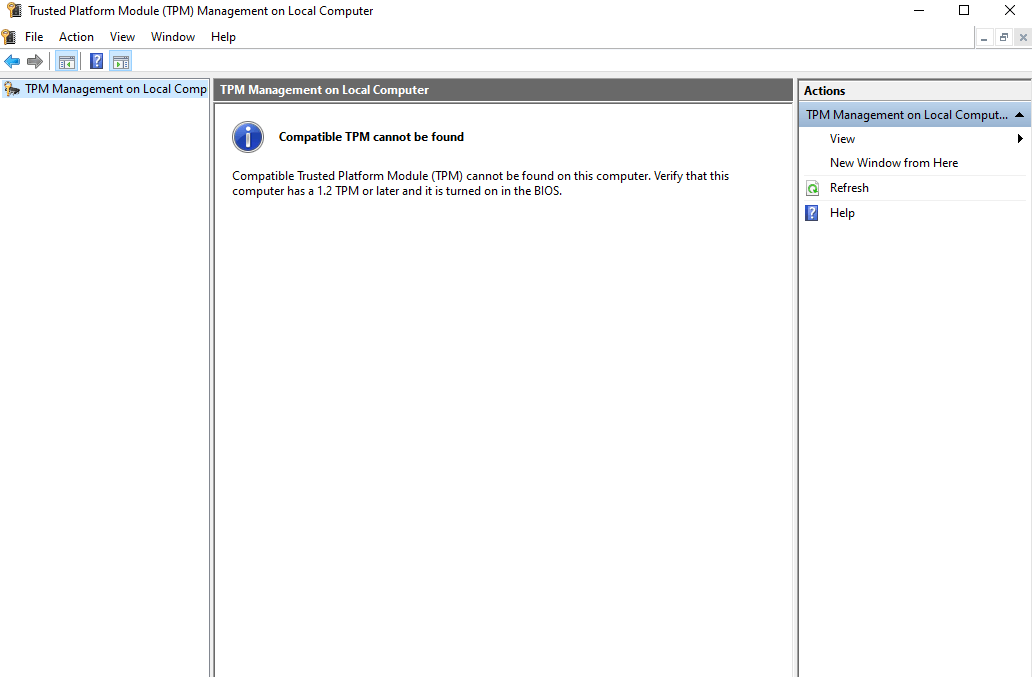Screen dimensions: 1032x677
Task: Click the blue Back arrow in toolbar
Action: pyautogui.click(x=12, y=61)
